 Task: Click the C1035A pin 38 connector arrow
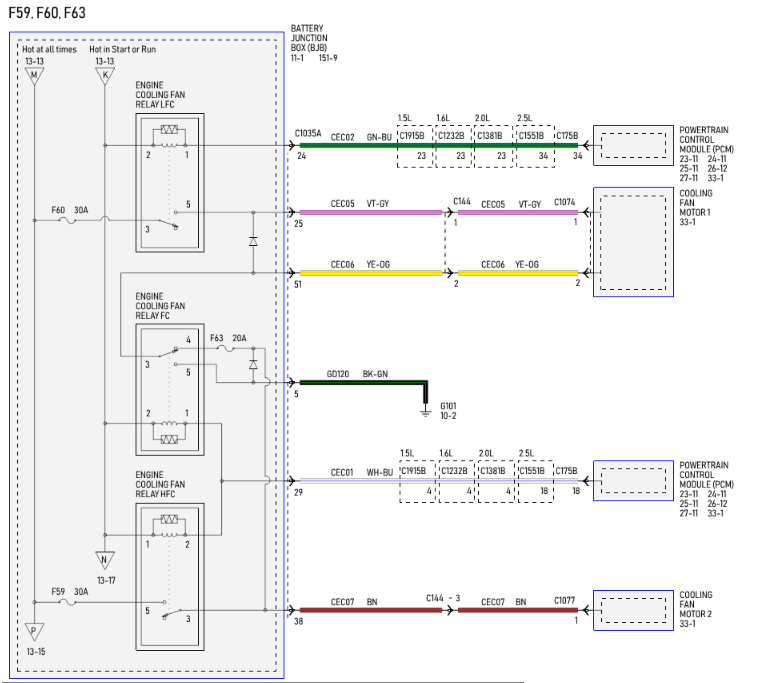(x=291, y=610)
